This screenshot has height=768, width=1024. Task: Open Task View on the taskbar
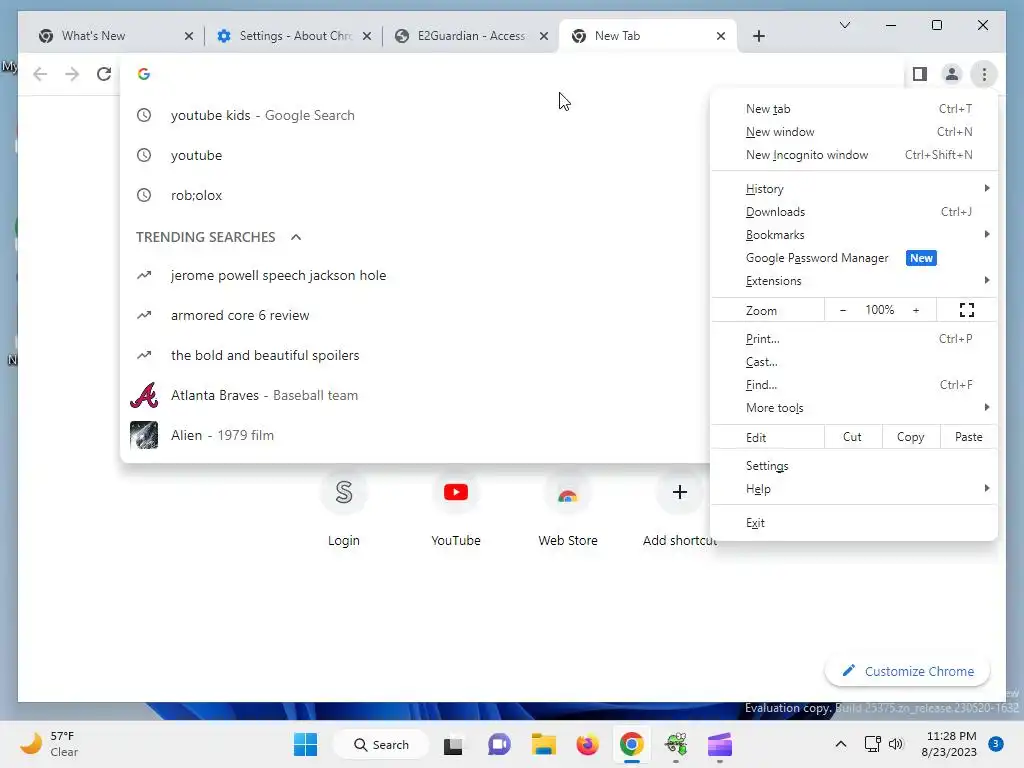[453, 744]
